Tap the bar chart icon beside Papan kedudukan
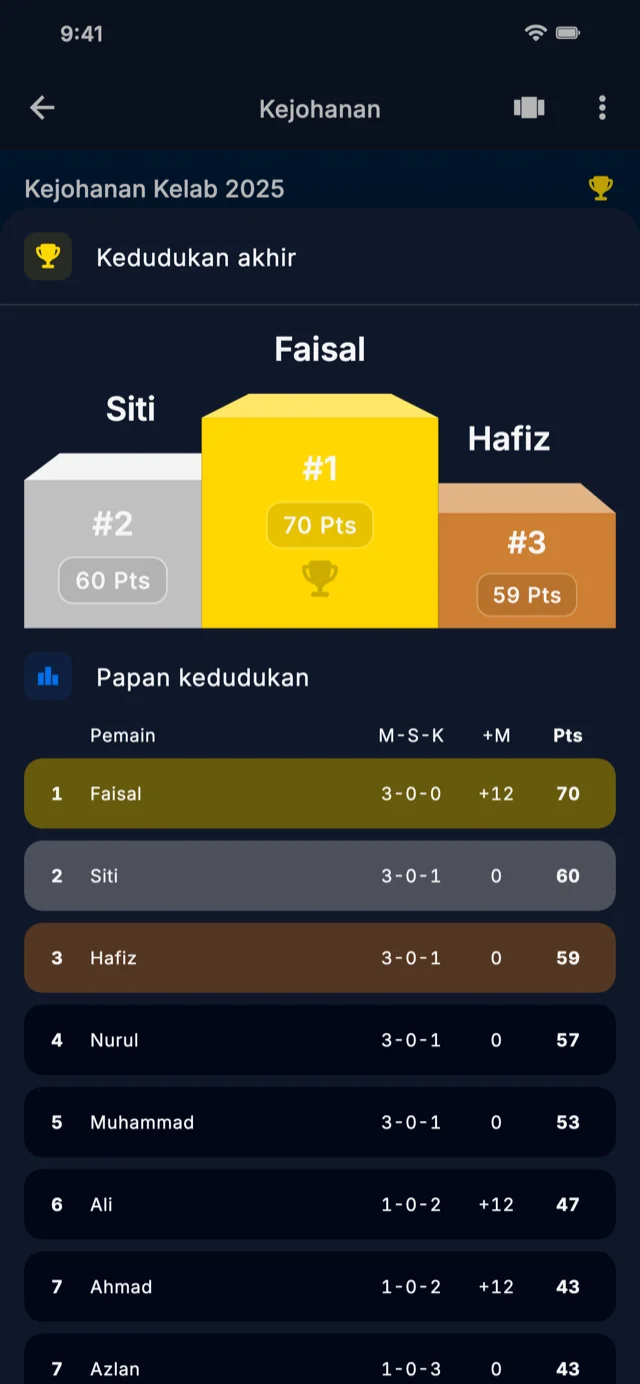This screenshot has width=640, height=1384. pos(47,677)
